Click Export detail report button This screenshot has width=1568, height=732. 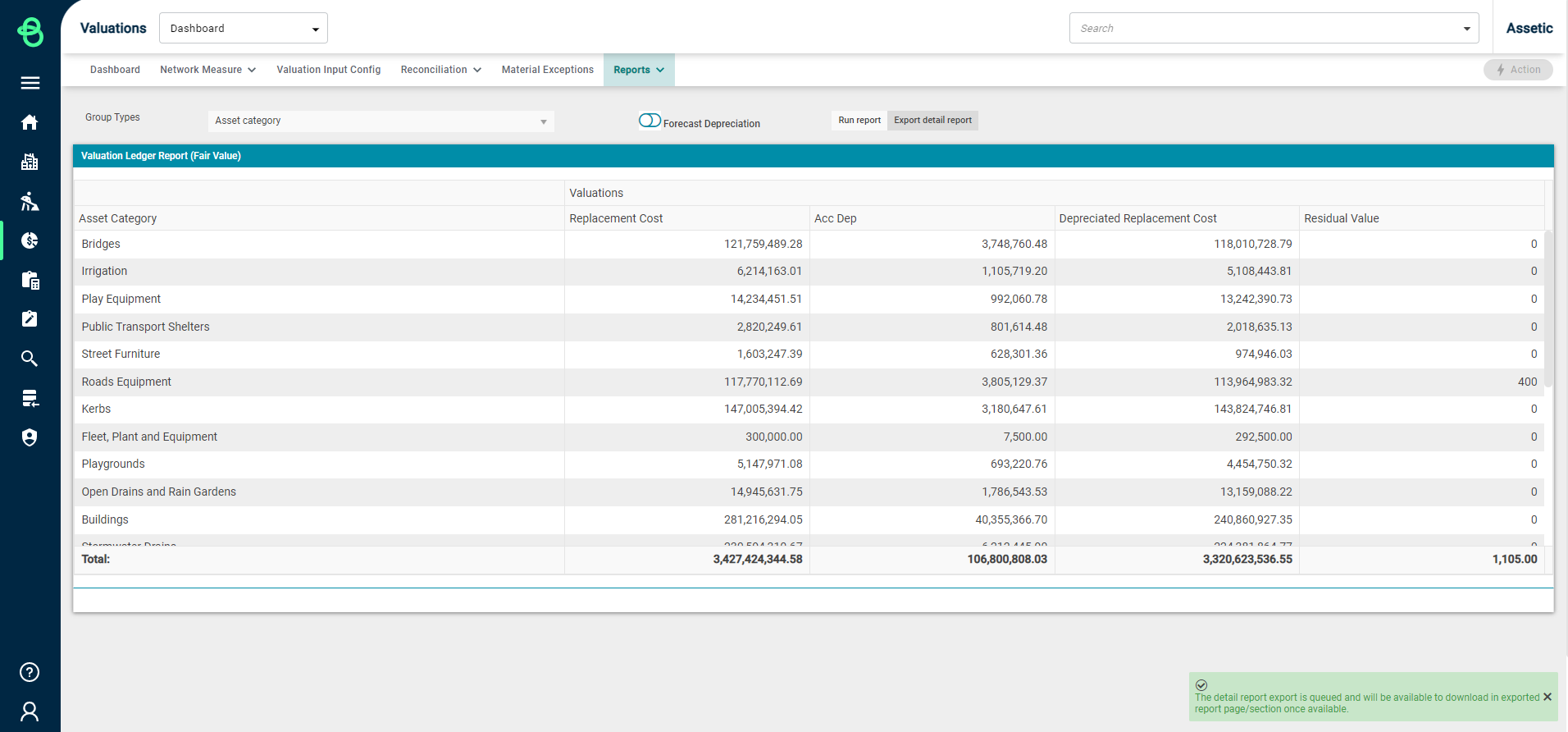[932, 121]
